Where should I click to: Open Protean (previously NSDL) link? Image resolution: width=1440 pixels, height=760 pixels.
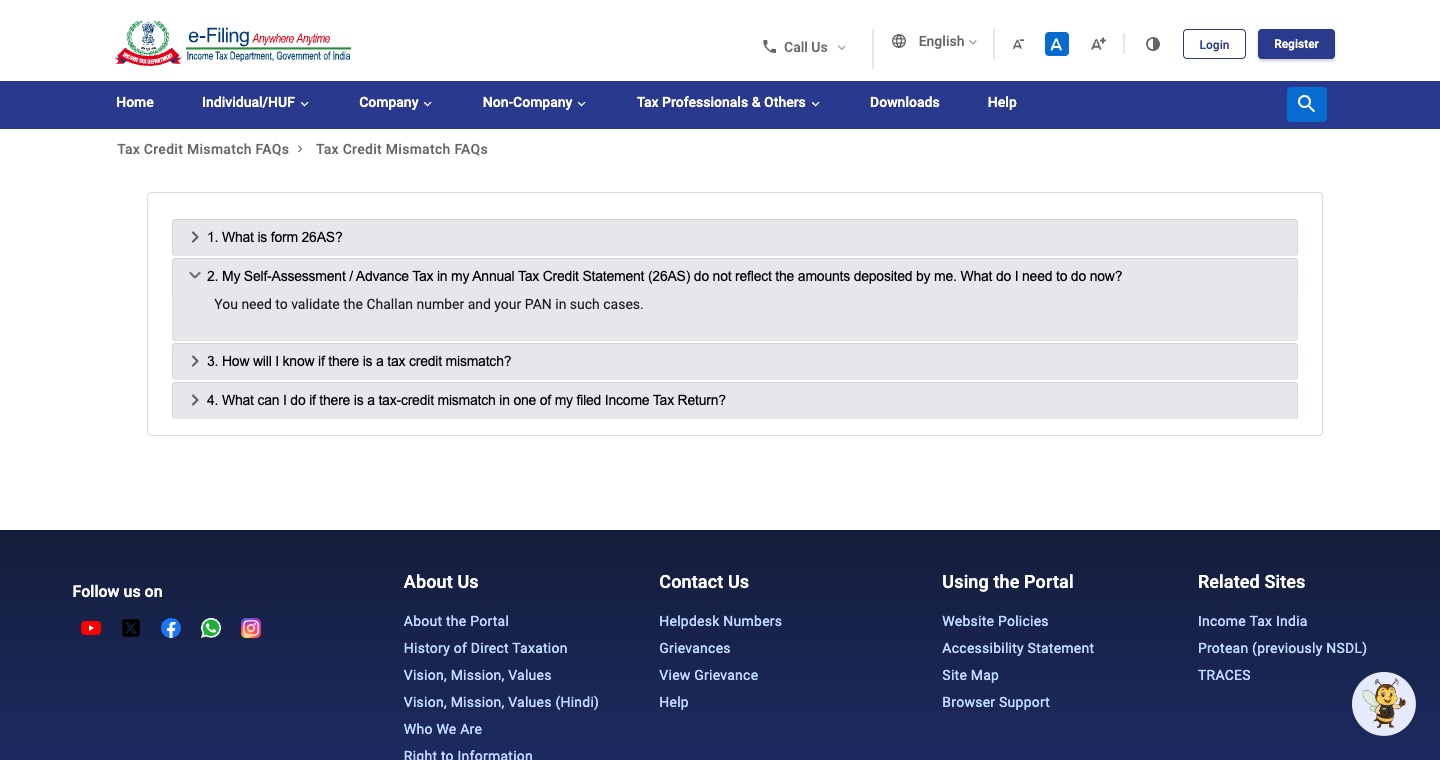(1282, 648)
